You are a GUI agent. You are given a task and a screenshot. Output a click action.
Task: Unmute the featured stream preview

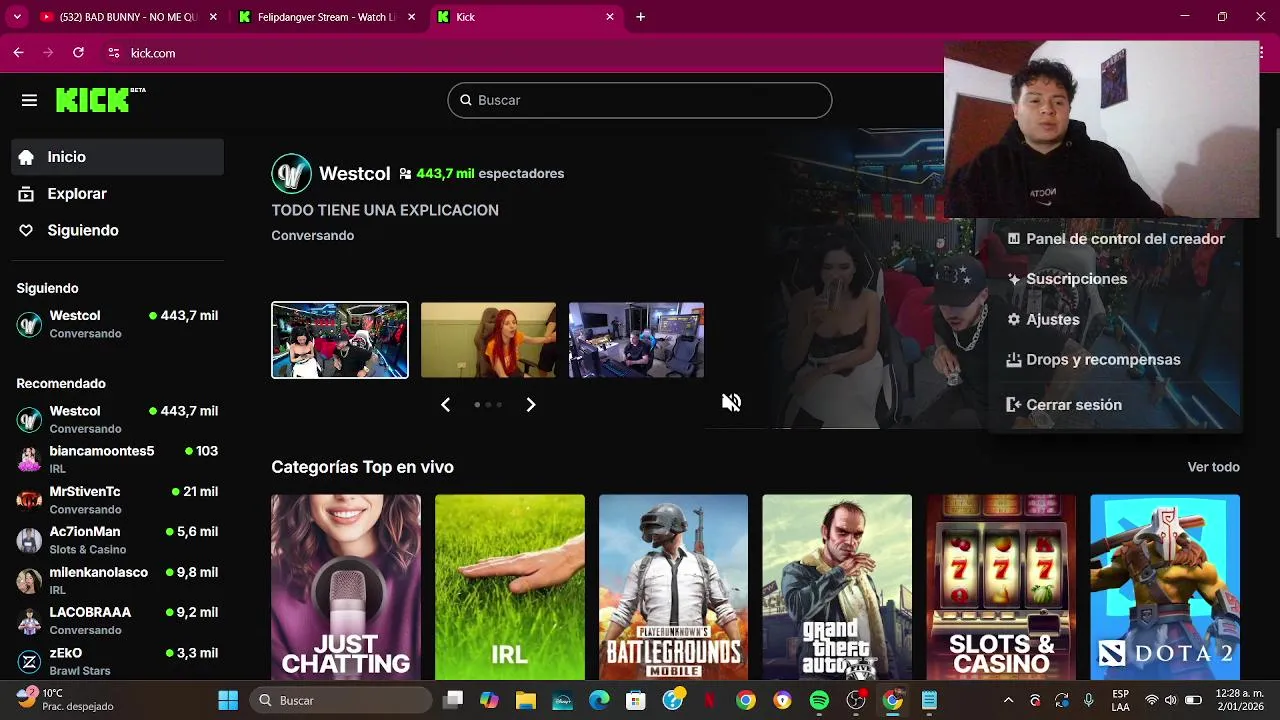732,402
